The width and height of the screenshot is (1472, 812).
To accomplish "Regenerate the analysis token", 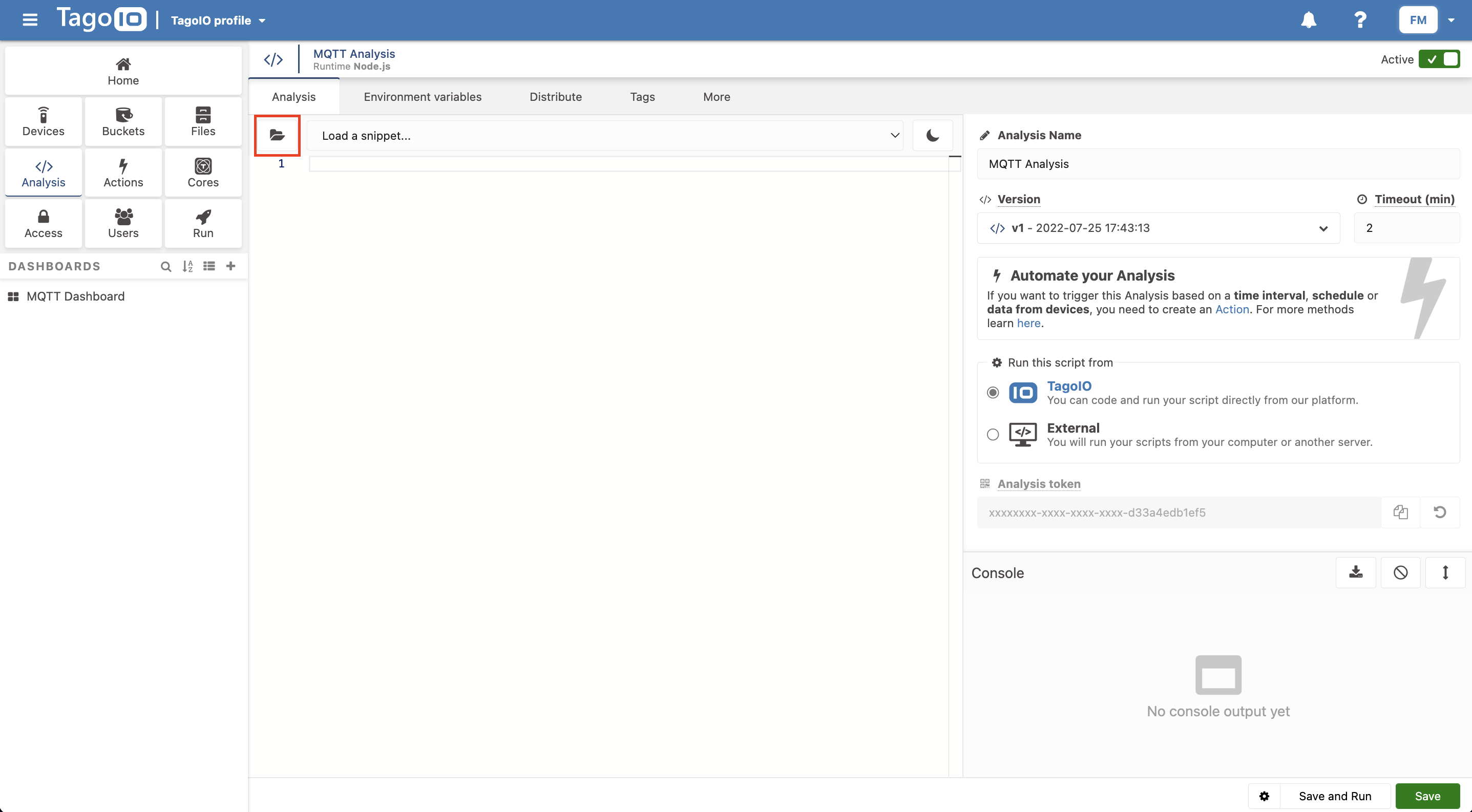I will (x=1440, y=512).
